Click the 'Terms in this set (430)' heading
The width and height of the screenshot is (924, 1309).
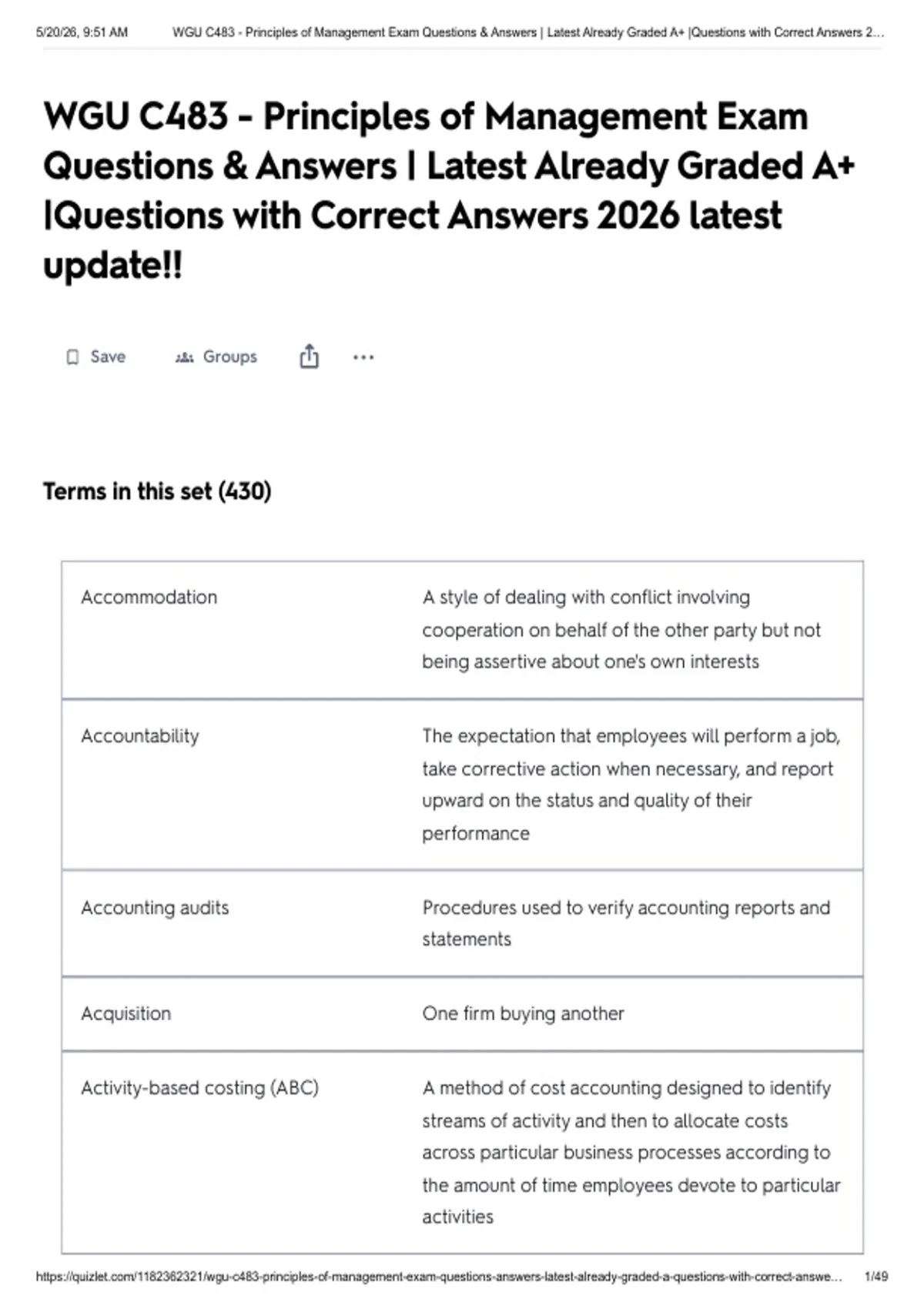157,491
